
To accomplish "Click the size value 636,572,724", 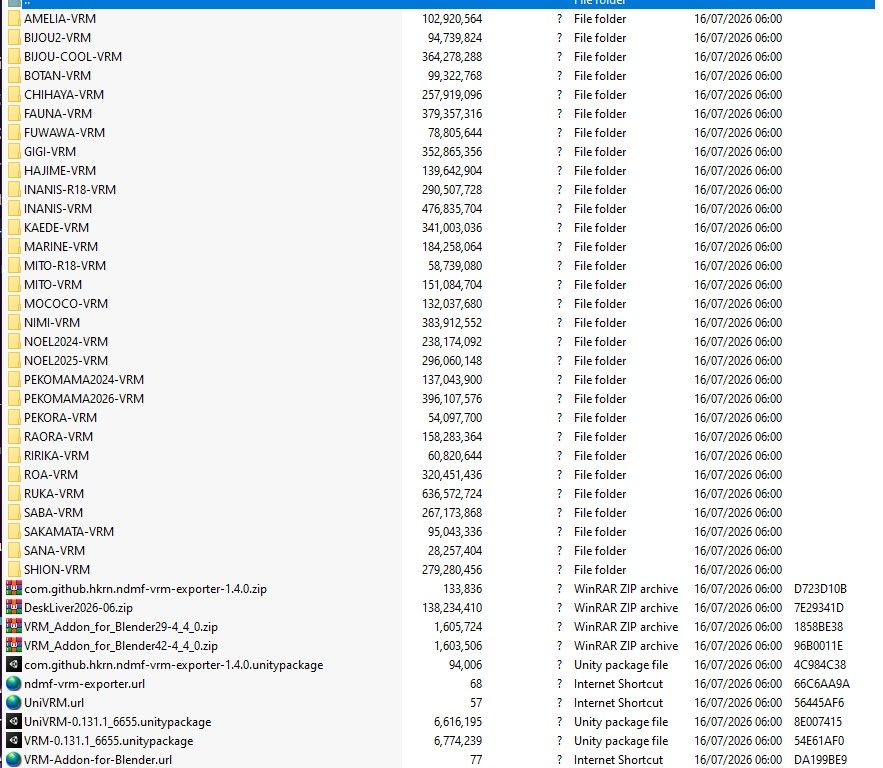I will (452, 494).
